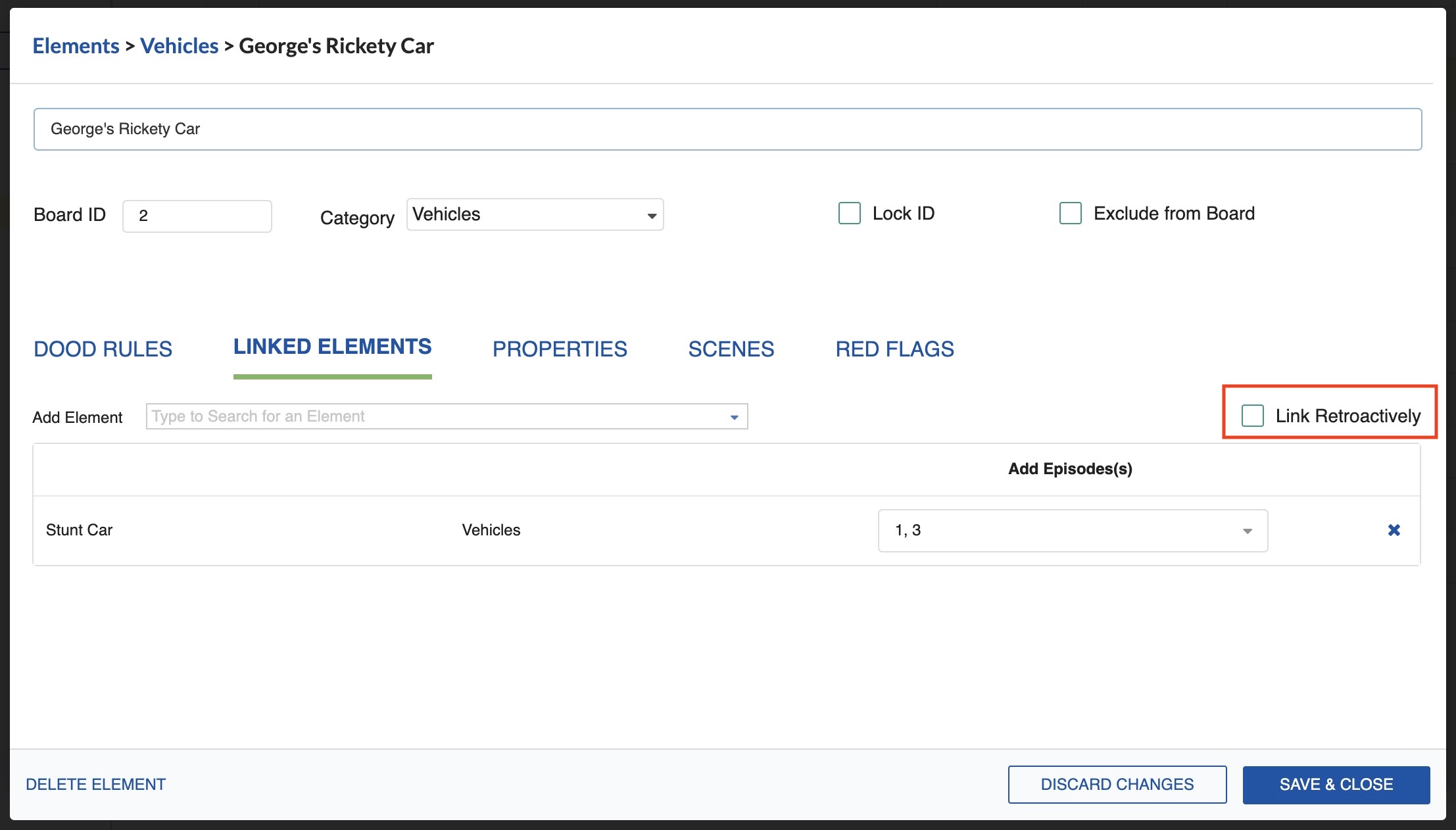Remove the Stunt Car linked element
The width and height of the screenshot is (1456, 830).
[x=1394, y=530]
